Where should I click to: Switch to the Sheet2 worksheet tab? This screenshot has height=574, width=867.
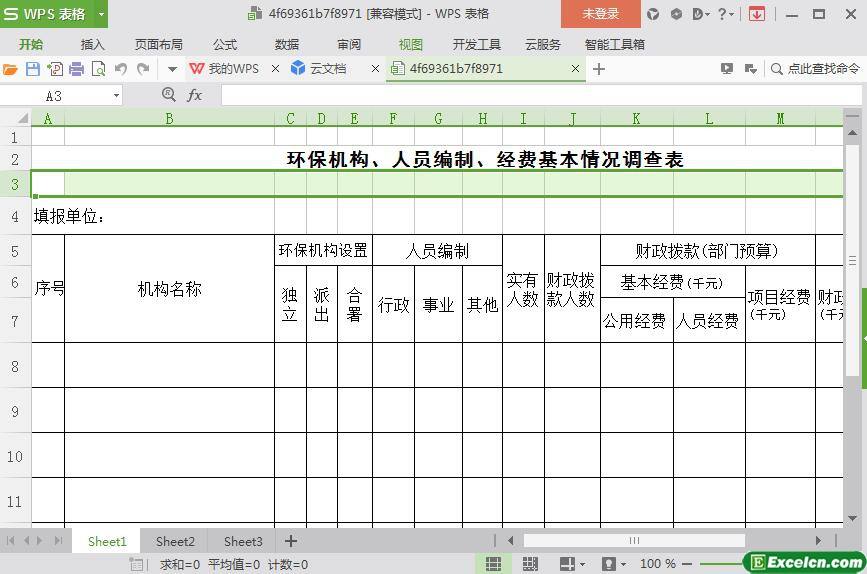175,541
